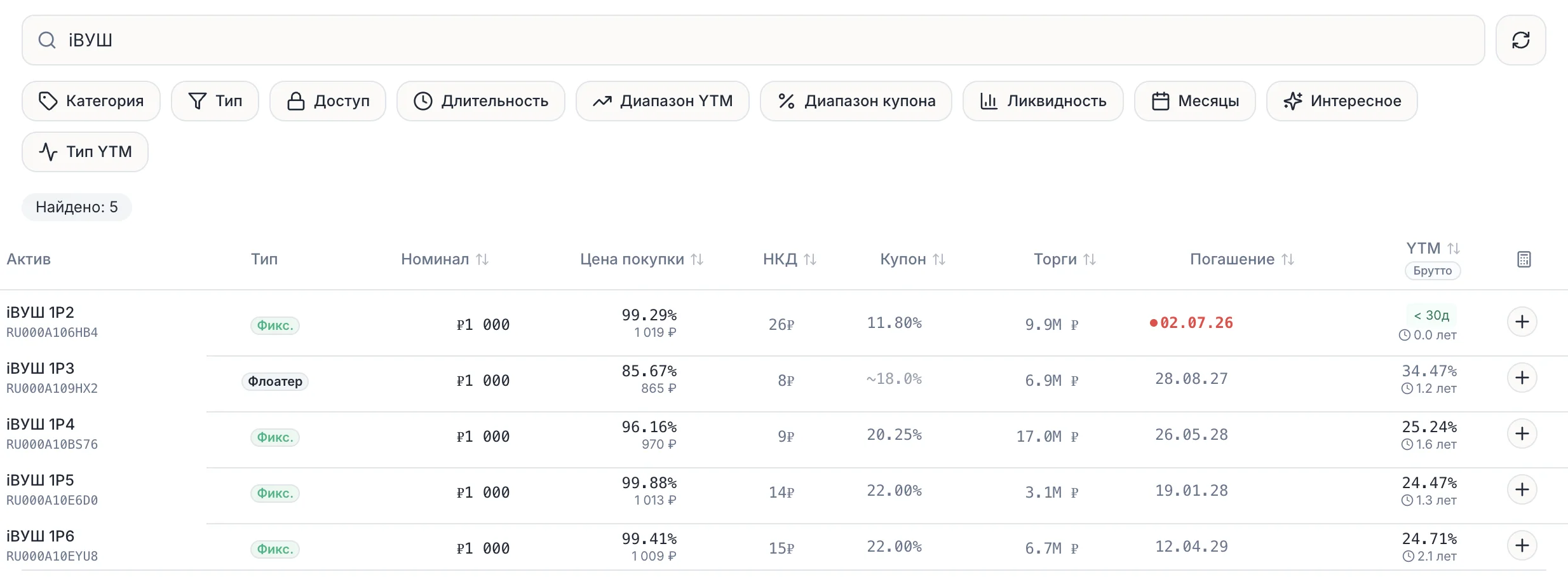The height and width of the screenshot is (586, 1568).
Task: Click the red maturity date 02.07.26
Action: point(1196,323)
